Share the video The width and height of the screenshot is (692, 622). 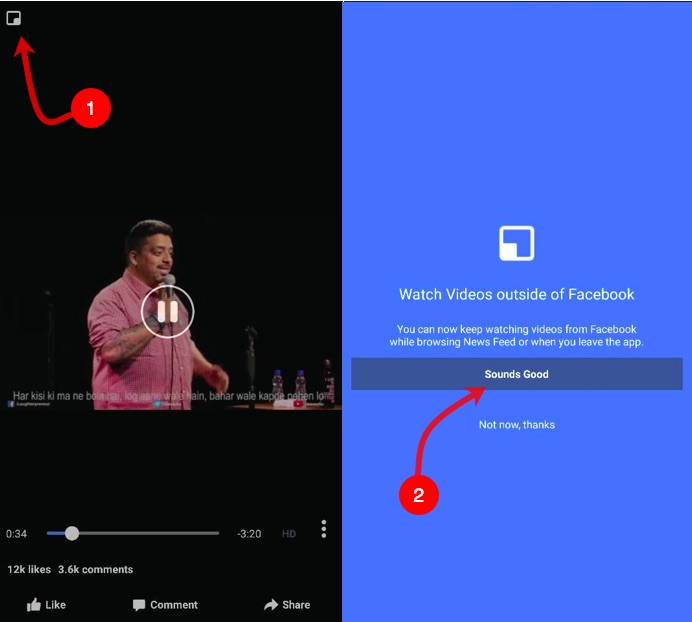287,605
